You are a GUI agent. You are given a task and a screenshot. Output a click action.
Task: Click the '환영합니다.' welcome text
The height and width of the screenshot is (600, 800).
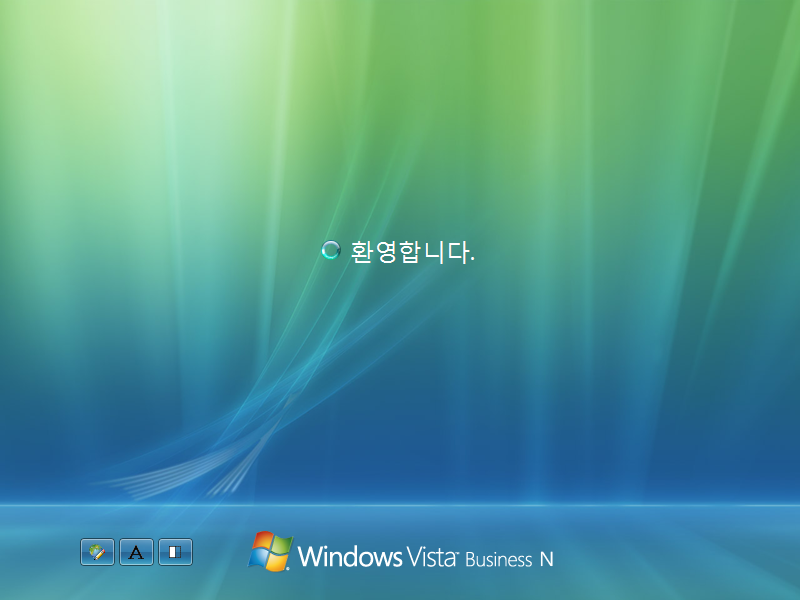click(x=412, y=252)
